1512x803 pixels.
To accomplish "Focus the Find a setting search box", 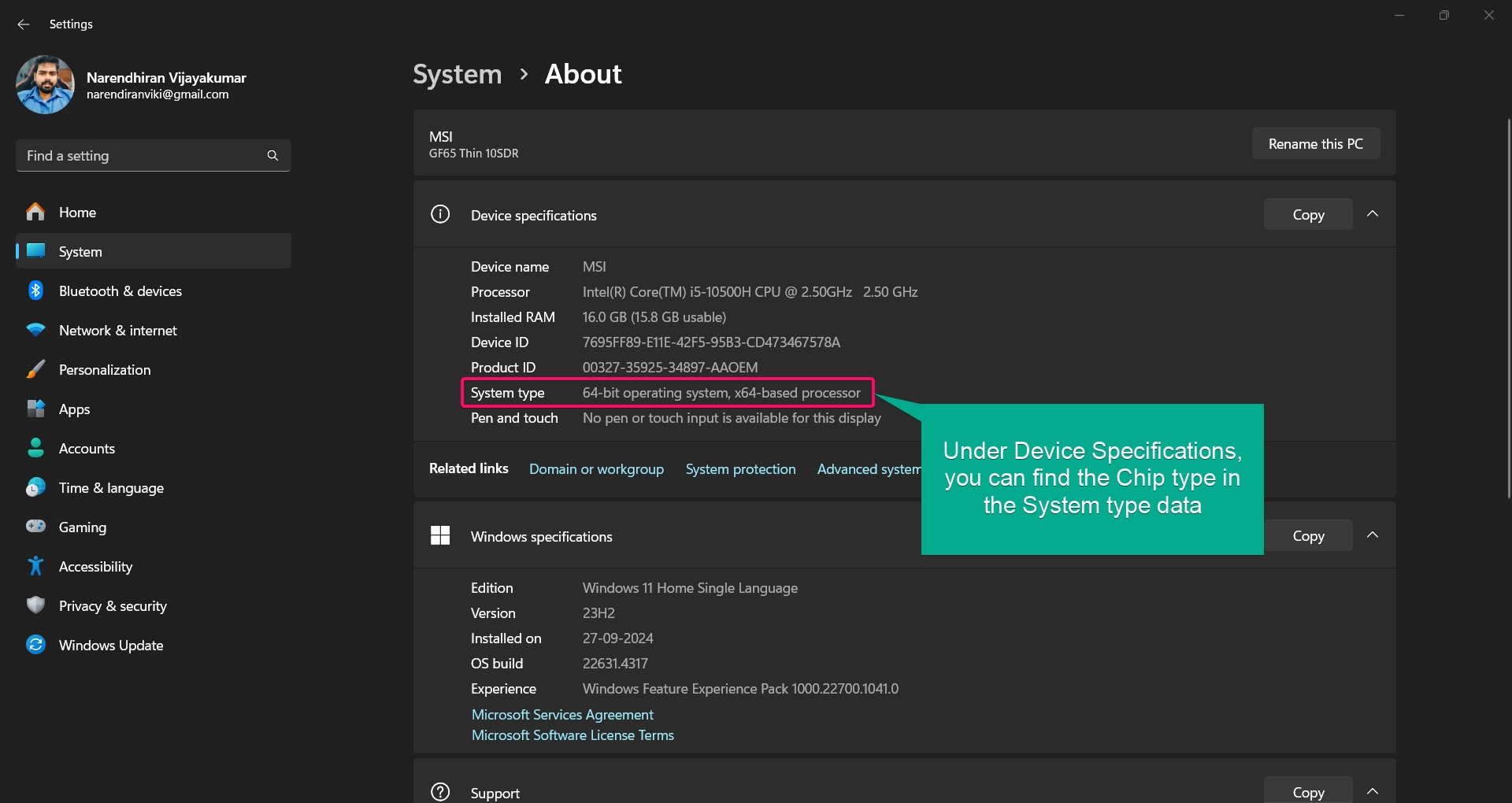I will pos(154,155).
